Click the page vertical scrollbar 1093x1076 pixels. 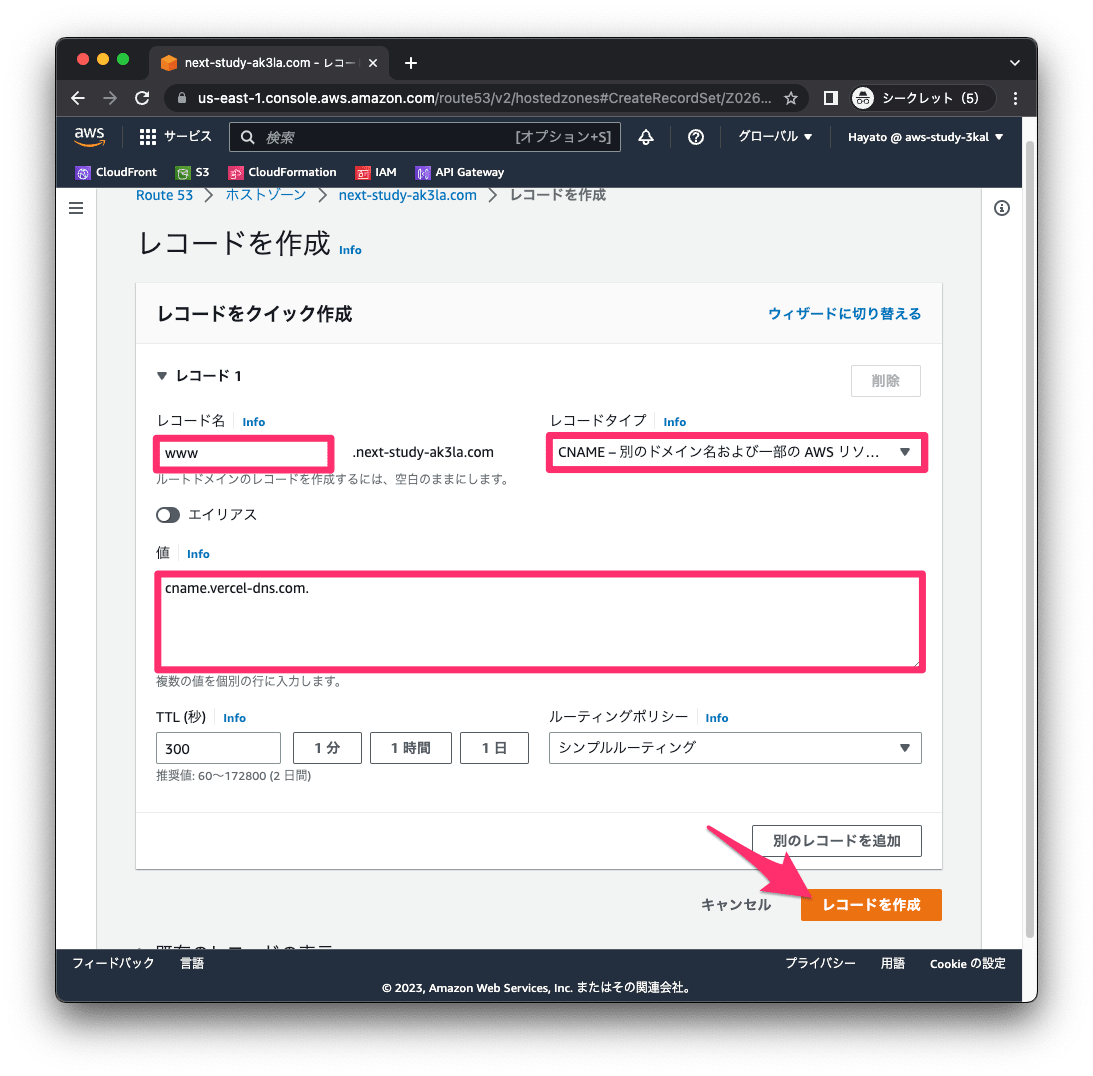coord(1030,539)
